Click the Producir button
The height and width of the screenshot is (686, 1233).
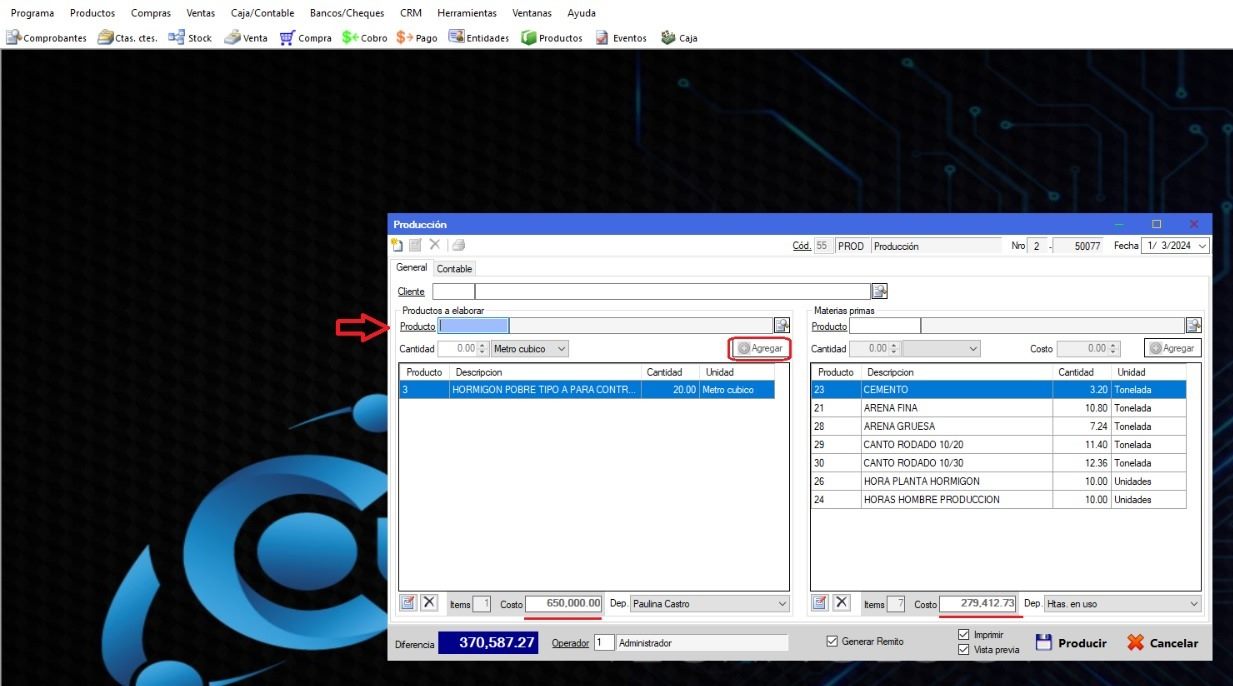click(1071, 643)
